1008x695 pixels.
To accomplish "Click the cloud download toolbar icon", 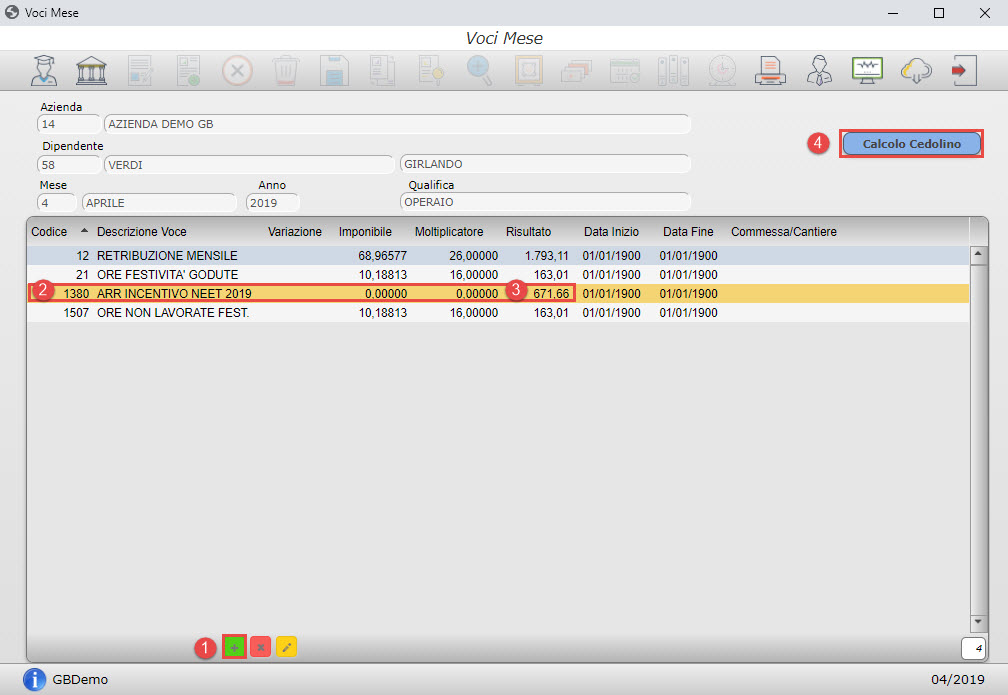I will [x=916, y=70].
